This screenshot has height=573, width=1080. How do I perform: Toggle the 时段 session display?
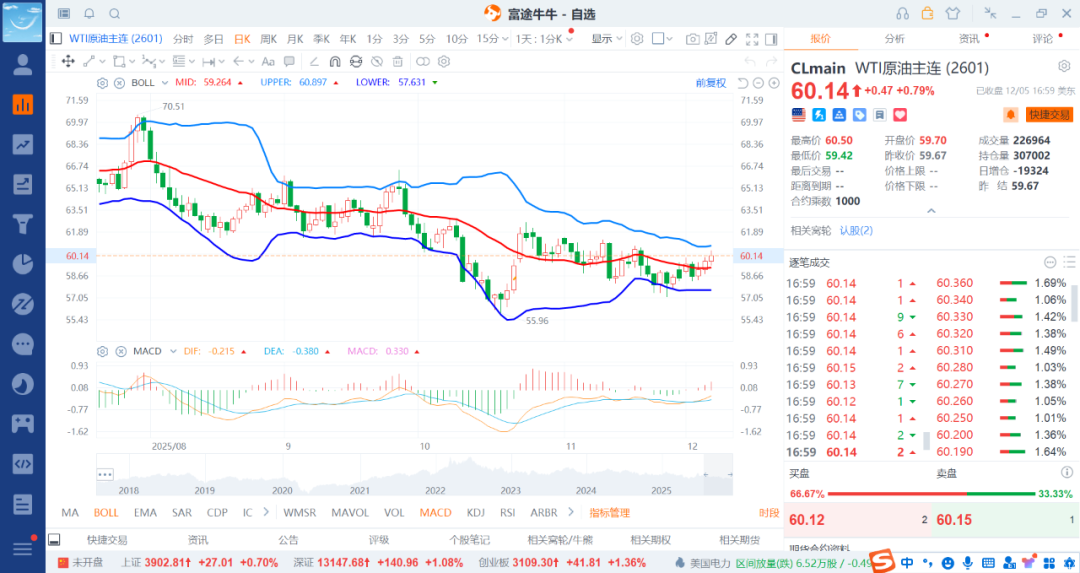click(x=769, y=513)
